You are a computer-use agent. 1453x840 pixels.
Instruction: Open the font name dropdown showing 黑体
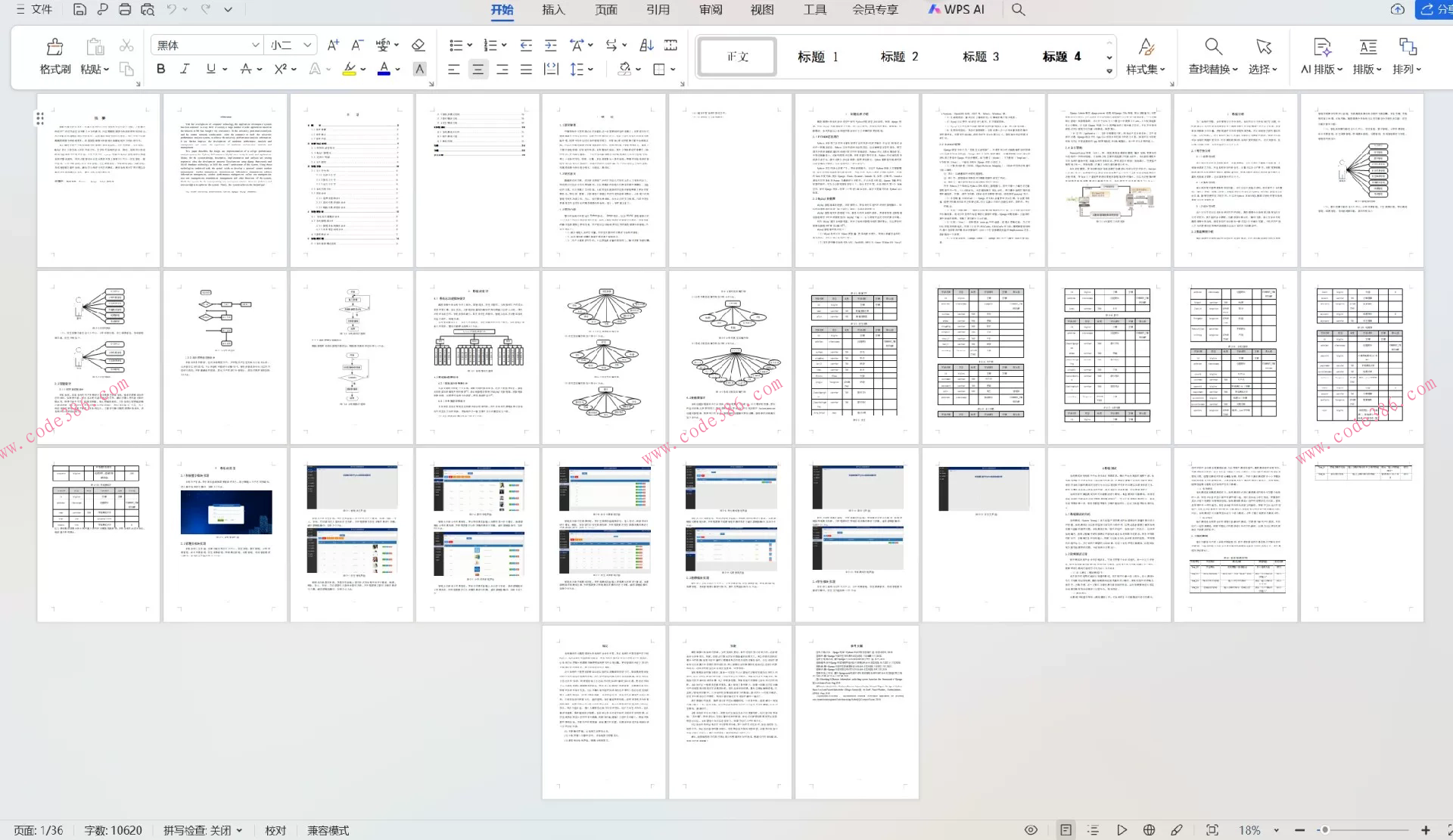click(255, 45)
